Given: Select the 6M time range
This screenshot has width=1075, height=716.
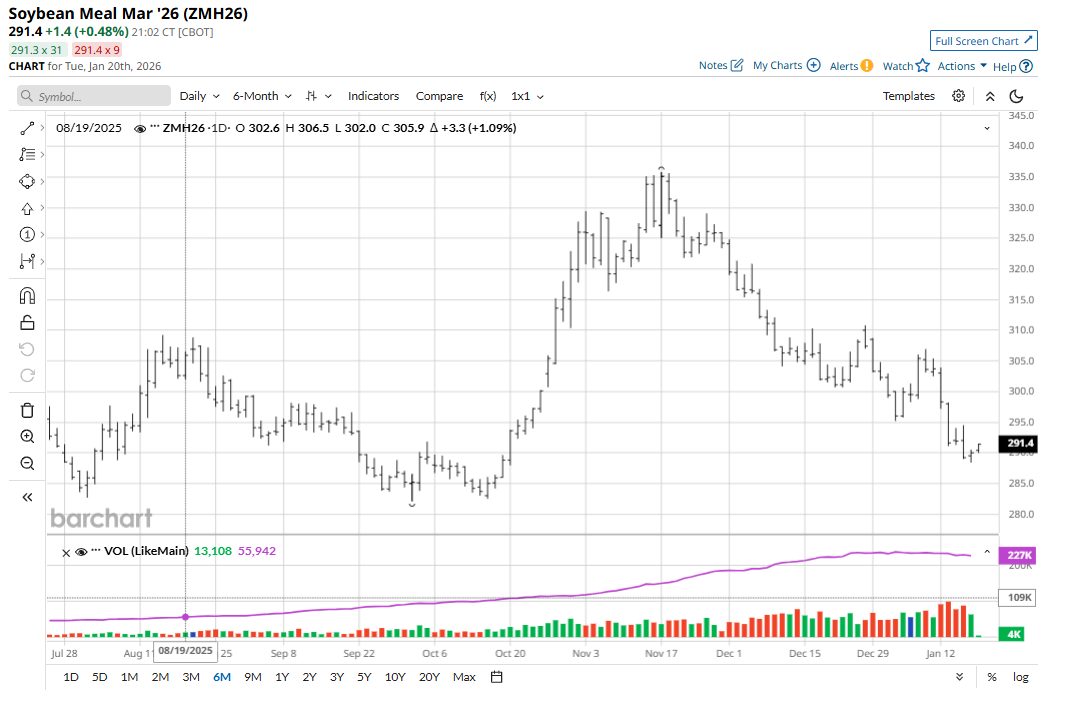Looking at the screenshot, I should (221, 678).
